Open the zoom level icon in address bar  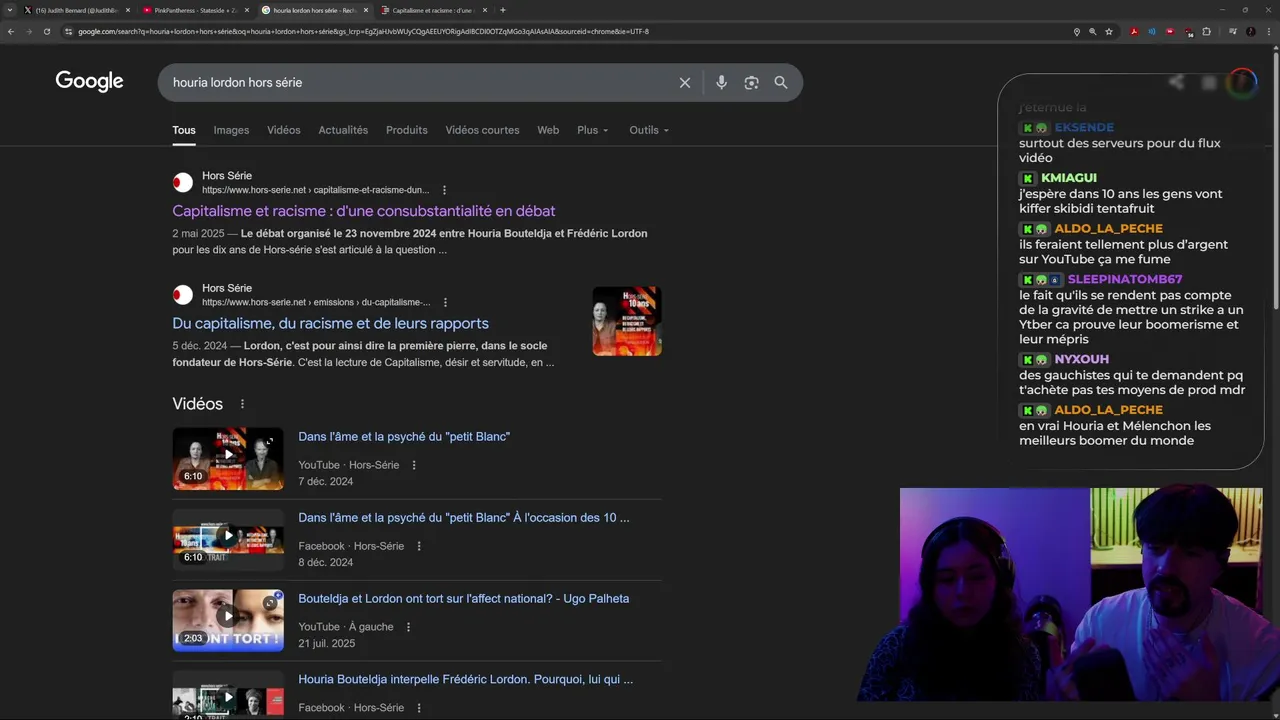click(1093, 31)
